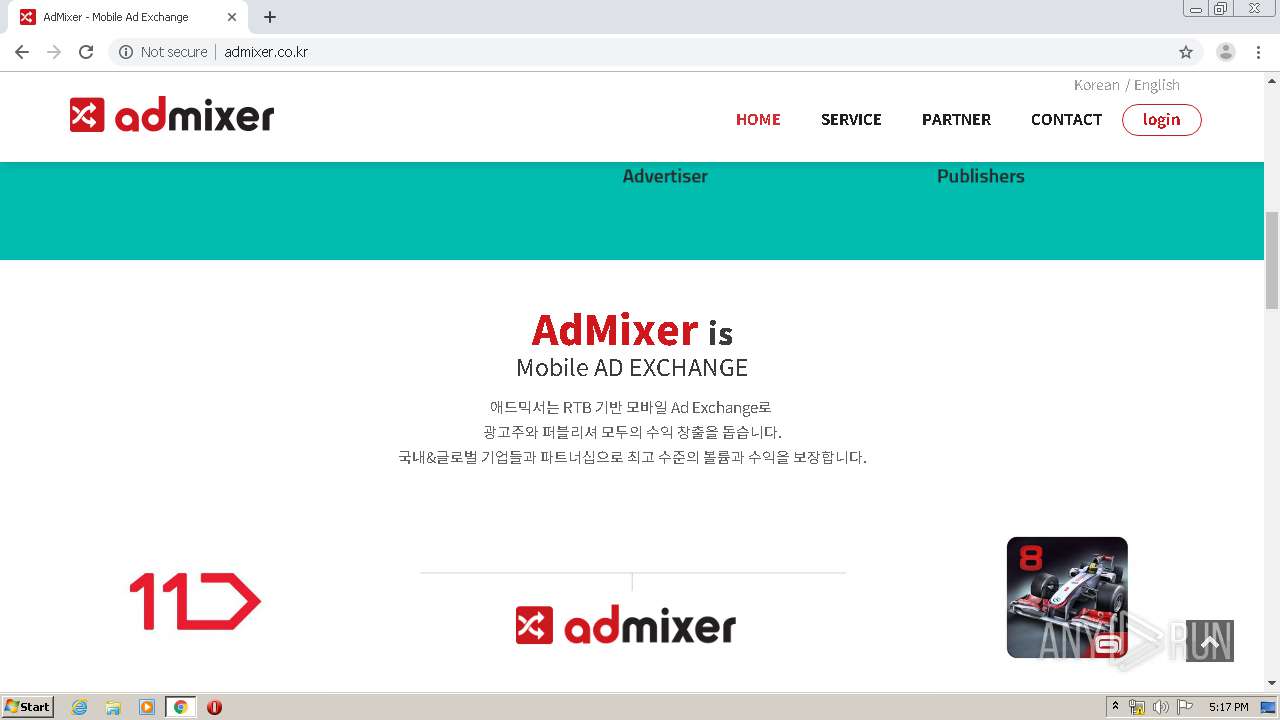Click the login button
Screen dimensions: 1280x720
1161,120
